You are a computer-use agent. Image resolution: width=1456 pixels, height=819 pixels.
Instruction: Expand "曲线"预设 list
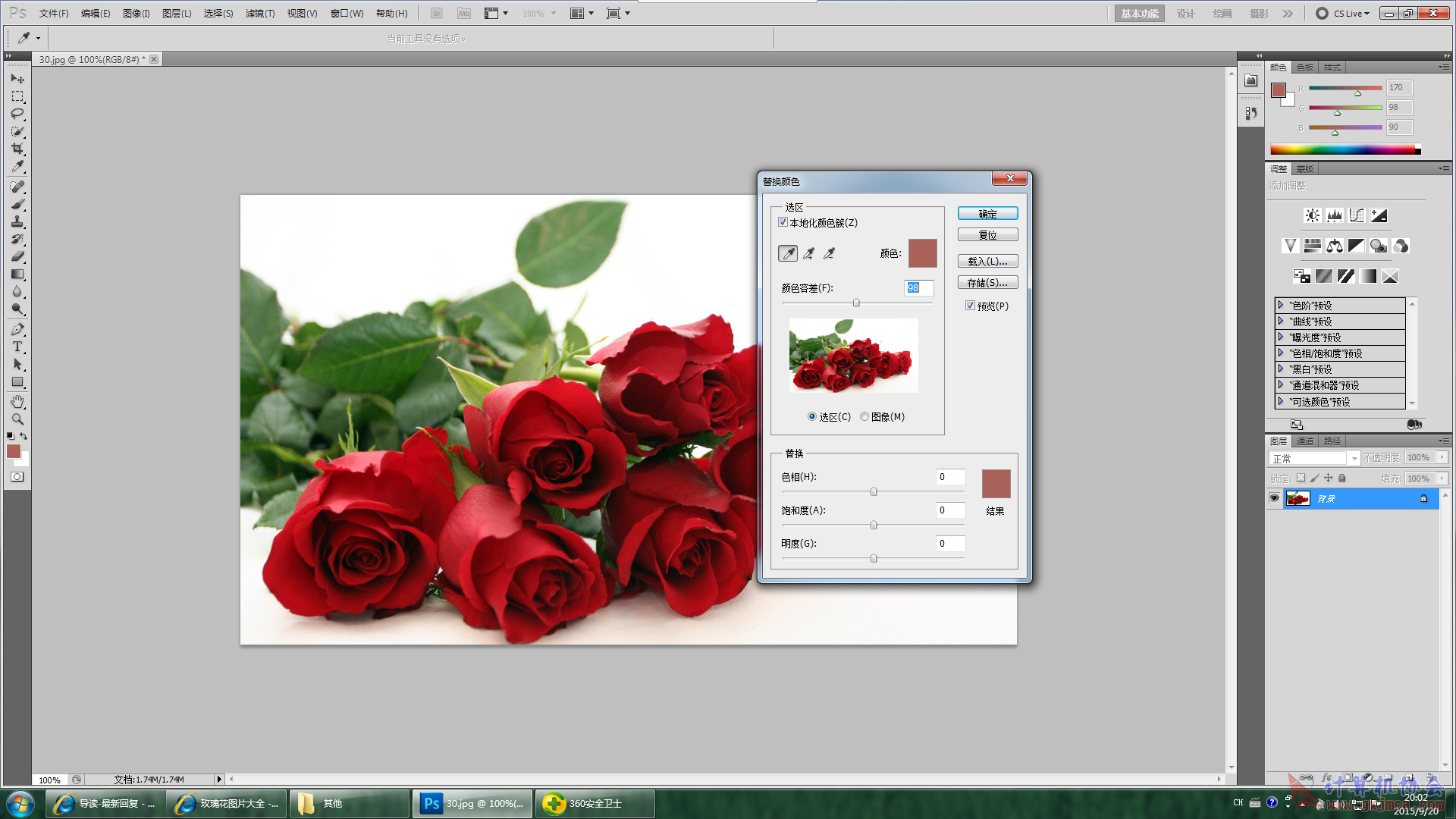click(1281, 321)
